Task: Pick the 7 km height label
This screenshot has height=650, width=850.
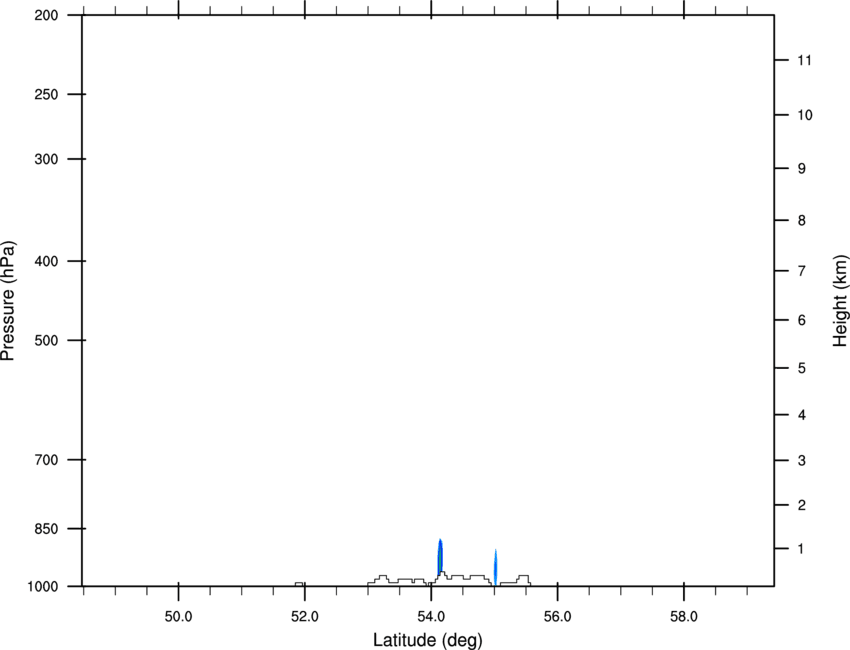Action: coord(801,271)
